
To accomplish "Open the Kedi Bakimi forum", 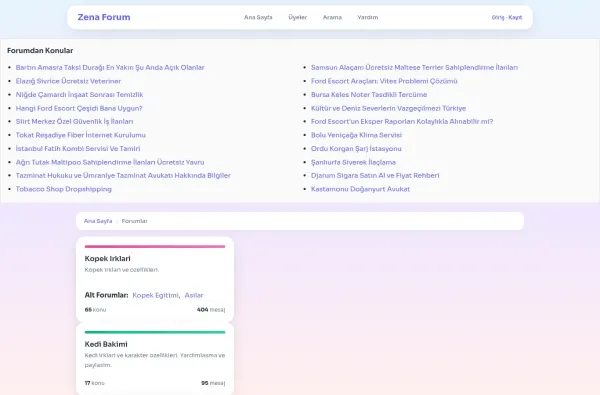I will pyautogui.click(x=106, y=344).
